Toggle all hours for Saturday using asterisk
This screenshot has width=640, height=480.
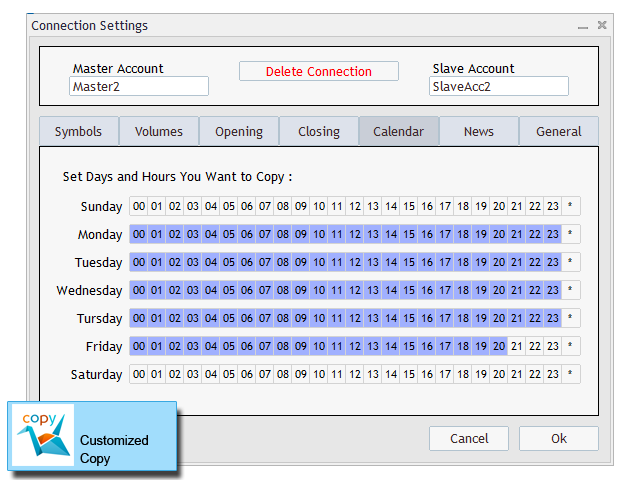click(x=570, y=375)
